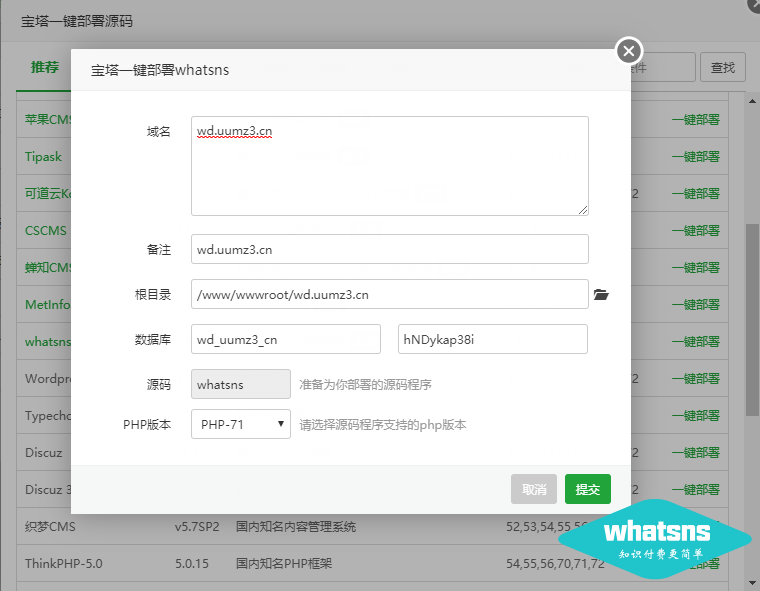Select the database name field wd_uumz3_cn
This screenshot has height=591, width=760.
coord(285,339)
